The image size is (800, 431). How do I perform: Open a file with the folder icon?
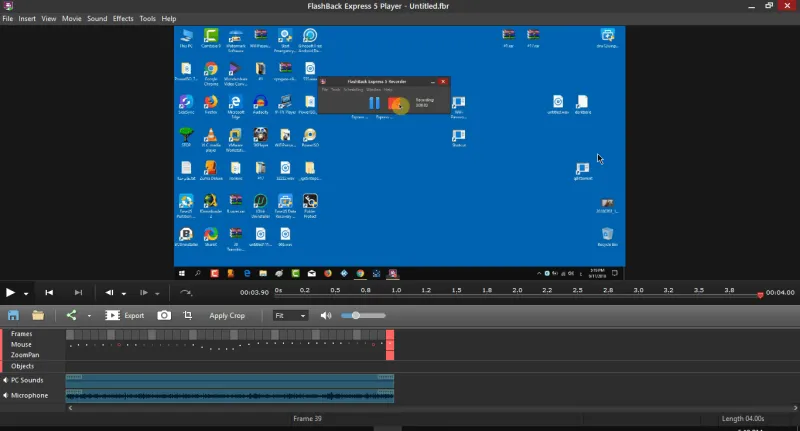tap(37, 315)
